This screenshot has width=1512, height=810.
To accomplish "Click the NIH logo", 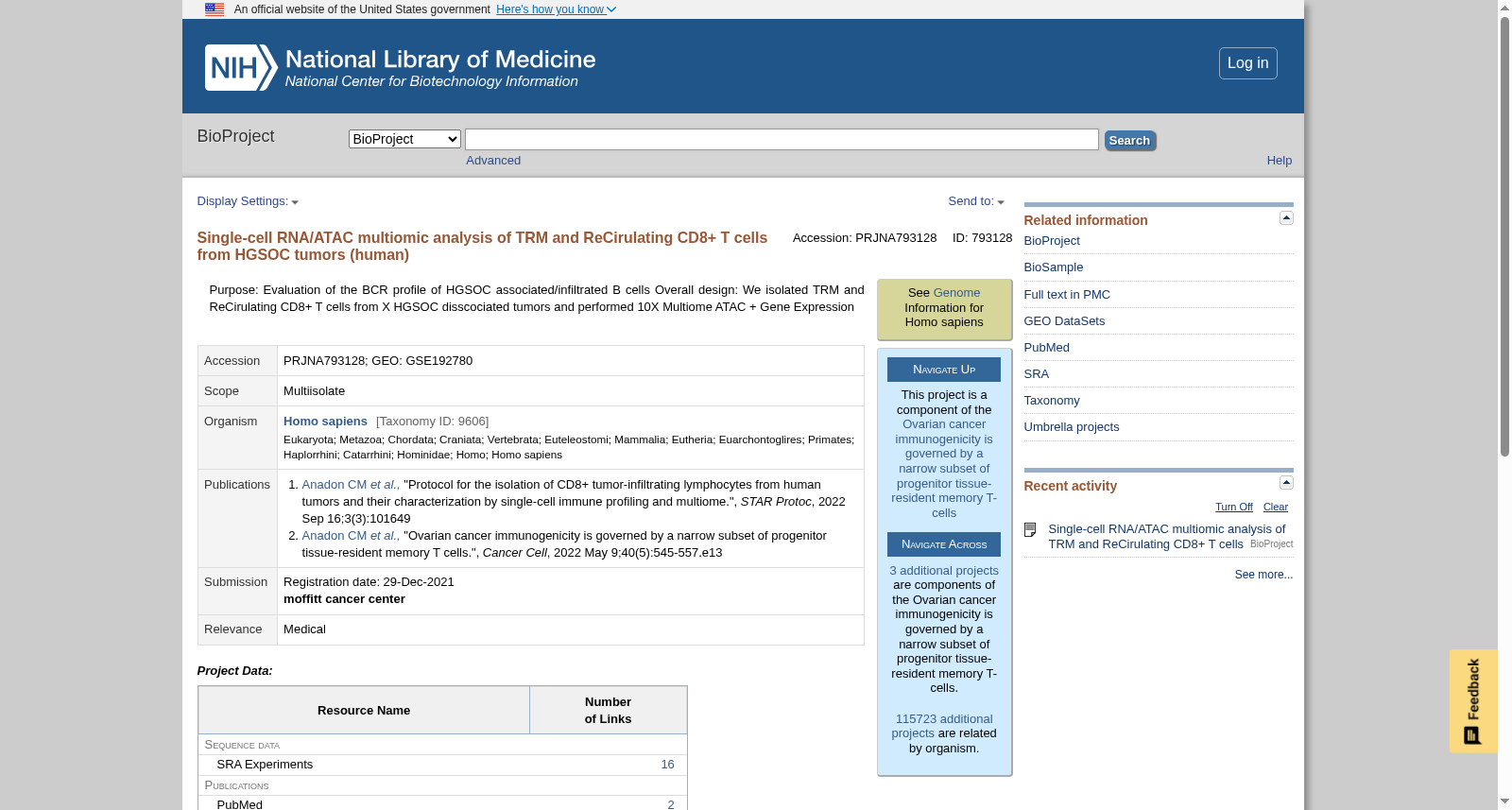I will point(241,68).
